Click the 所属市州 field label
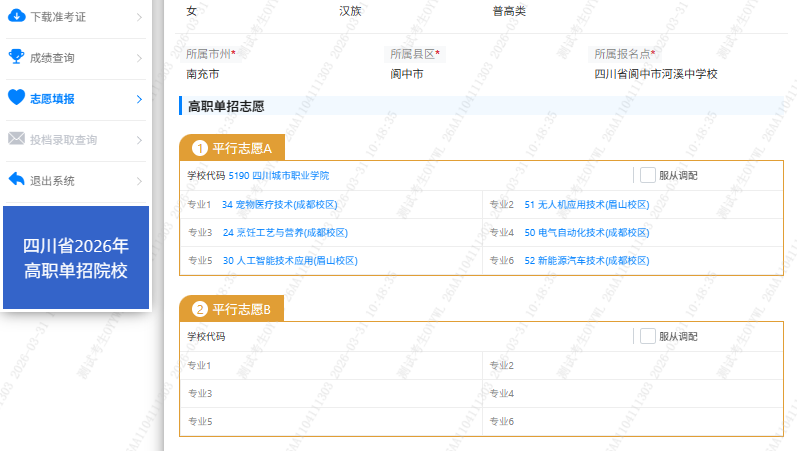 tap(210, 54)
